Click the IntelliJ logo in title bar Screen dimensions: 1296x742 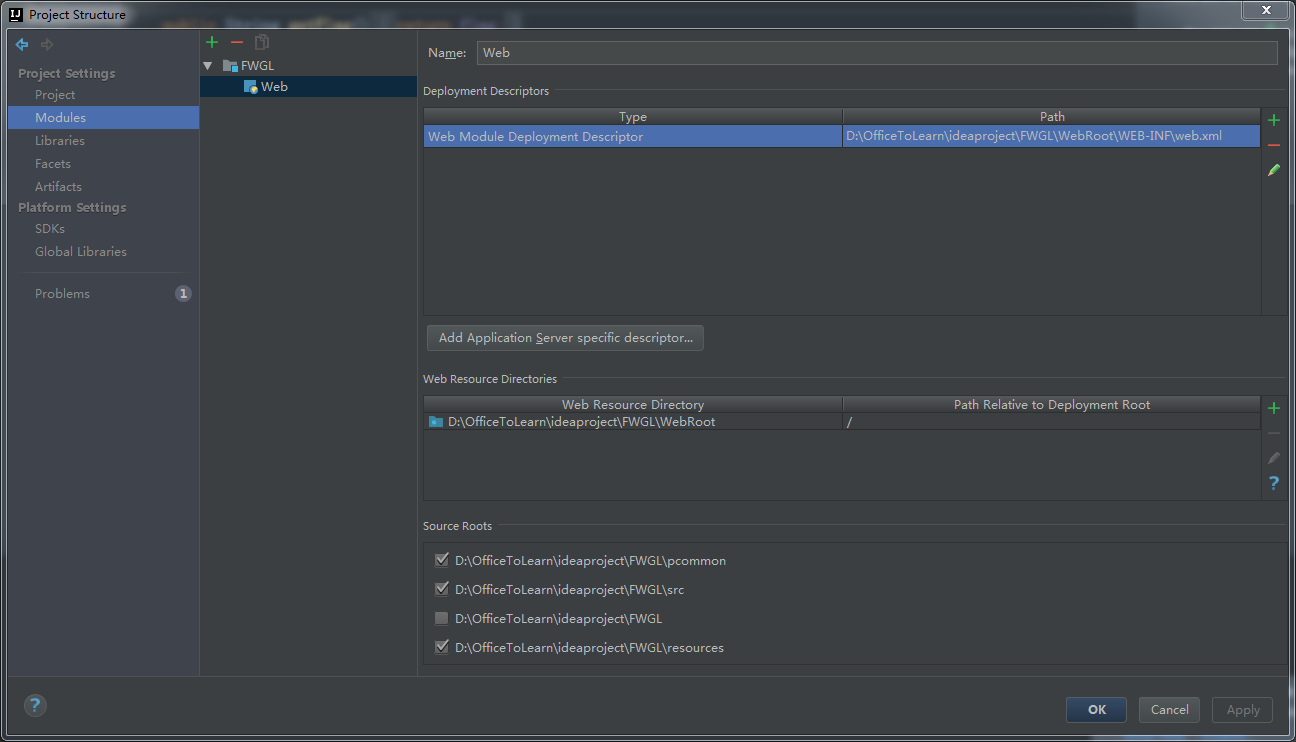(16, 14)
